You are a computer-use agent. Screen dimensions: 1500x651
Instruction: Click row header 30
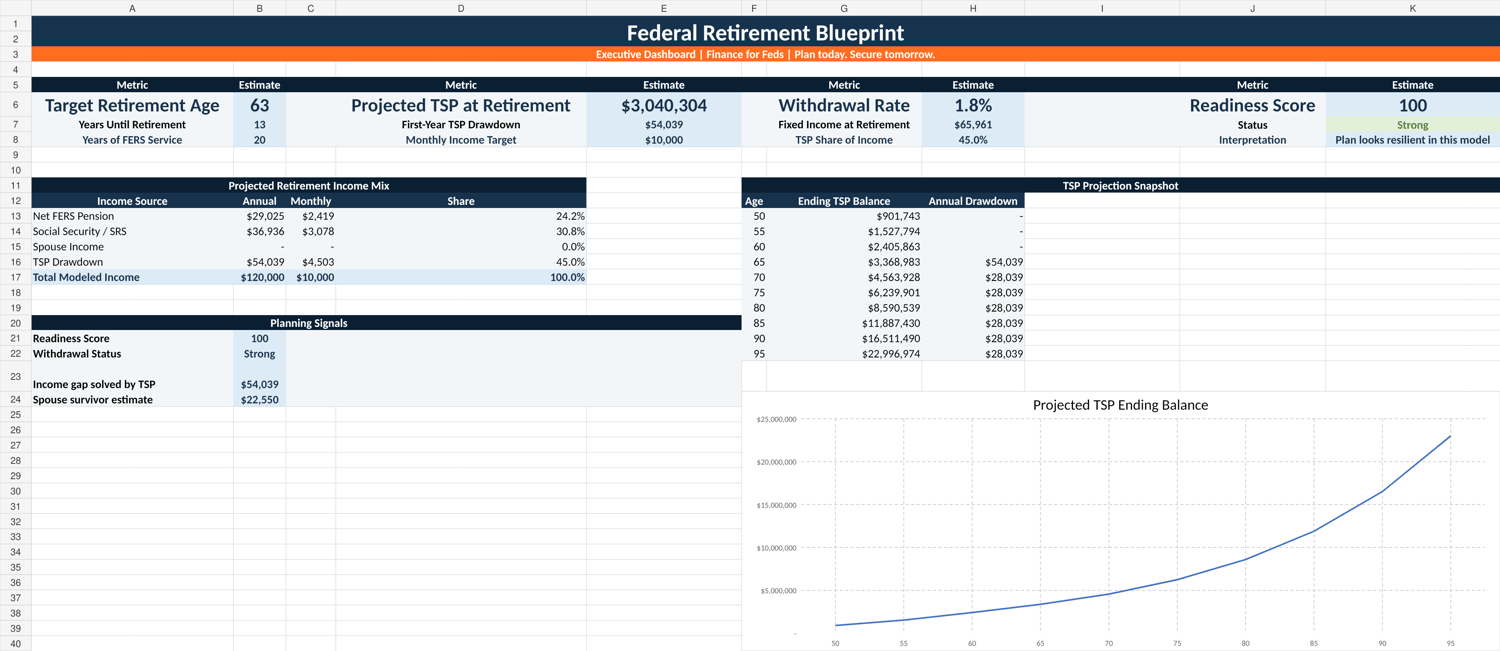[15, 491]
